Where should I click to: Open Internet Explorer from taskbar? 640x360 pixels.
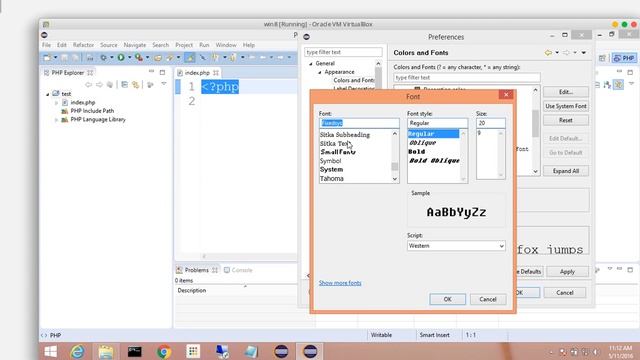click(x=77, y=351)
